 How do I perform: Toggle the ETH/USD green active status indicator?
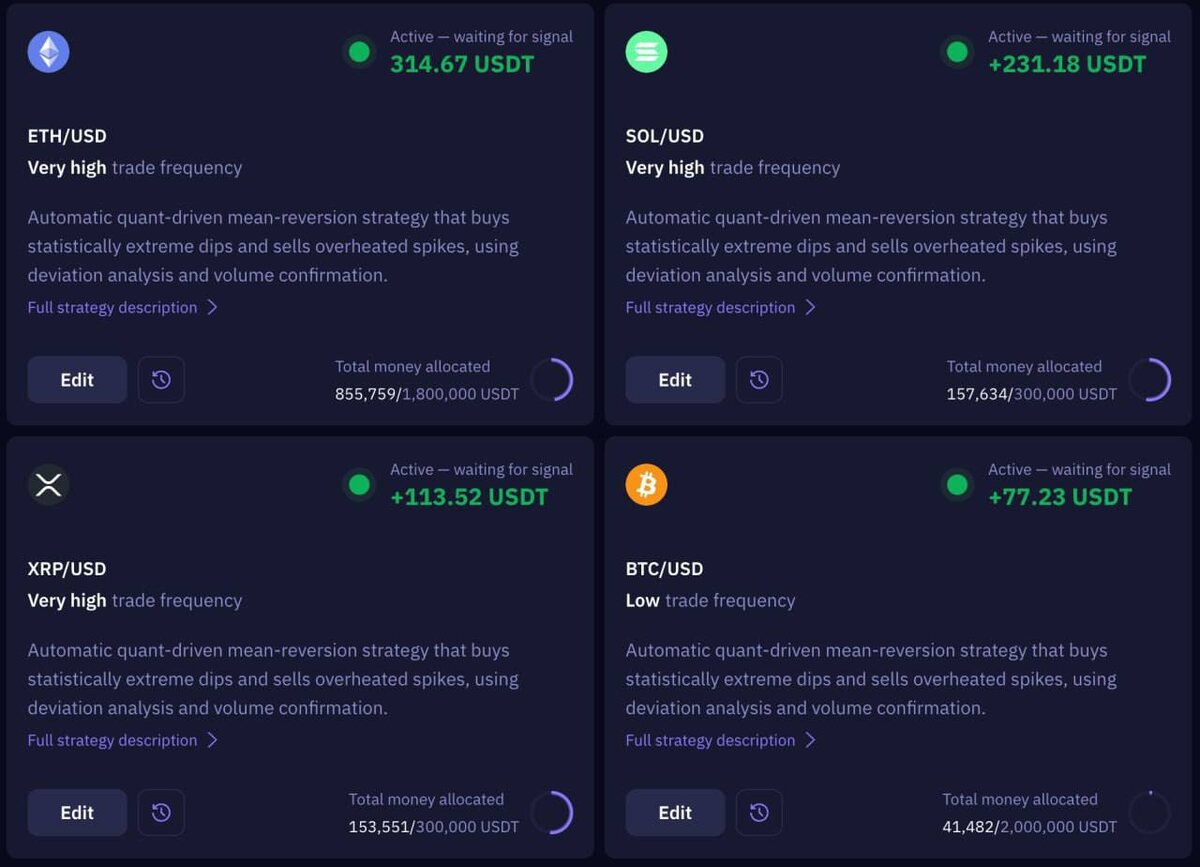(x=359, y=52)
